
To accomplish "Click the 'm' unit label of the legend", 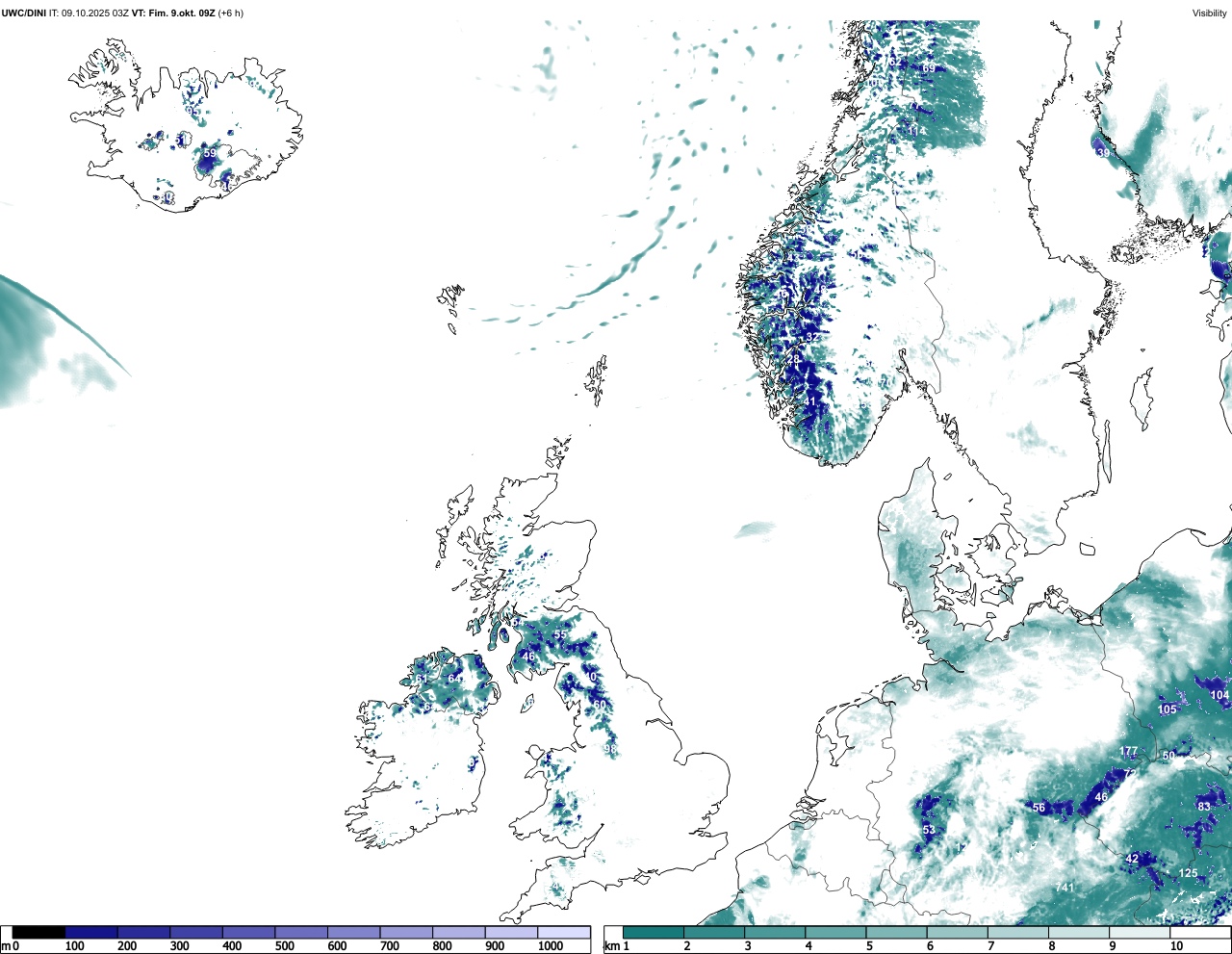I will click(x=6, y=946).
